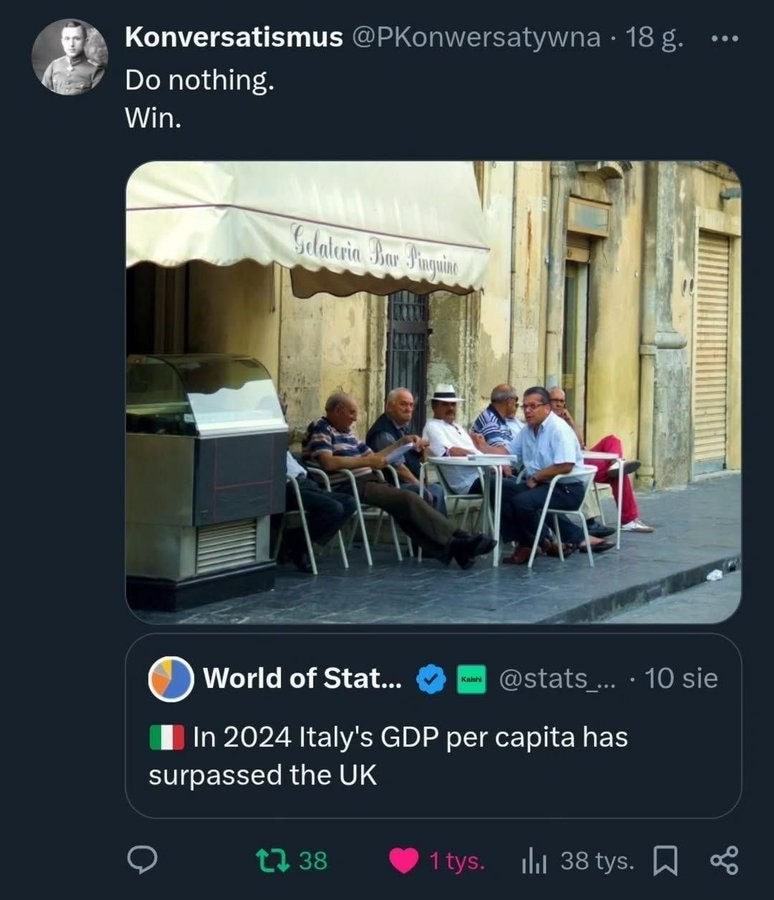Screen dimensions: 774x900
Task: Click the blue verified checkmark badge
Action: coord(431,679)
